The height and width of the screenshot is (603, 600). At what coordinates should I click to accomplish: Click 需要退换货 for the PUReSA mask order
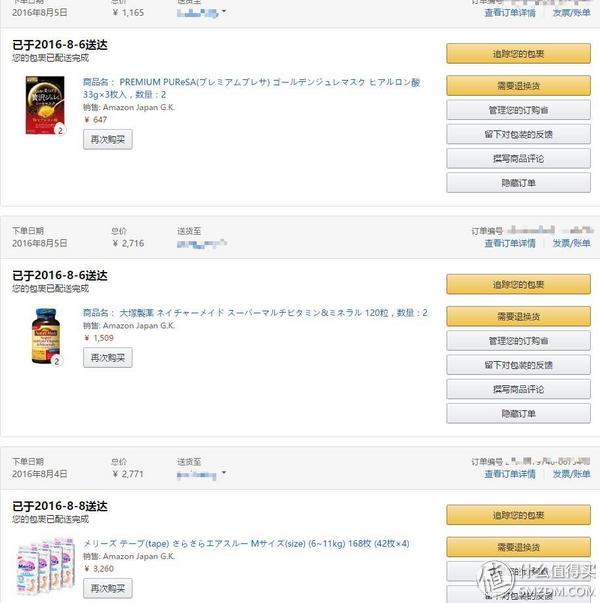click(x=518, y=86)
